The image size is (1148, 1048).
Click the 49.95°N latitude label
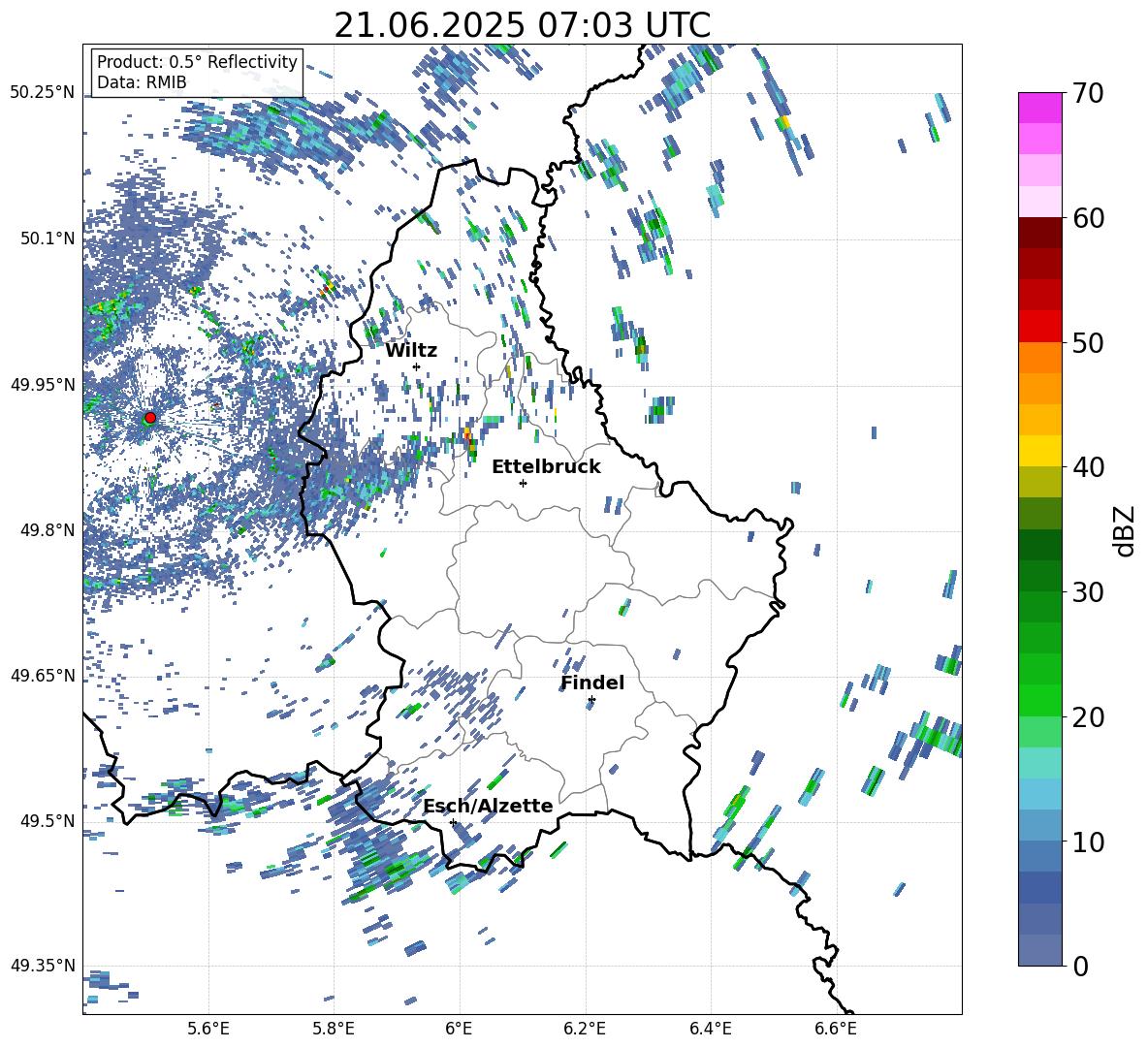click(x=43, y=384)
